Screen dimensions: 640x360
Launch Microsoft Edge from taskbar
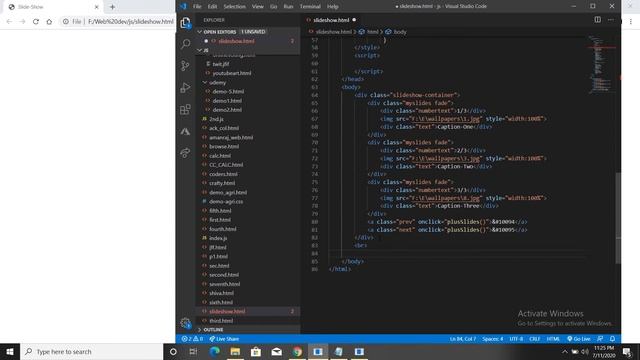(x=215, y=351)
